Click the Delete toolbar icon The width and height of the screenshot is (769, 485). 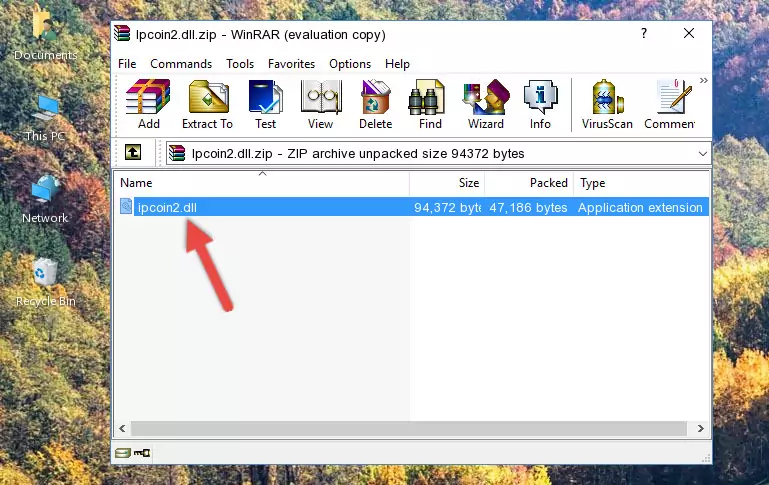(x=376, y=104)
